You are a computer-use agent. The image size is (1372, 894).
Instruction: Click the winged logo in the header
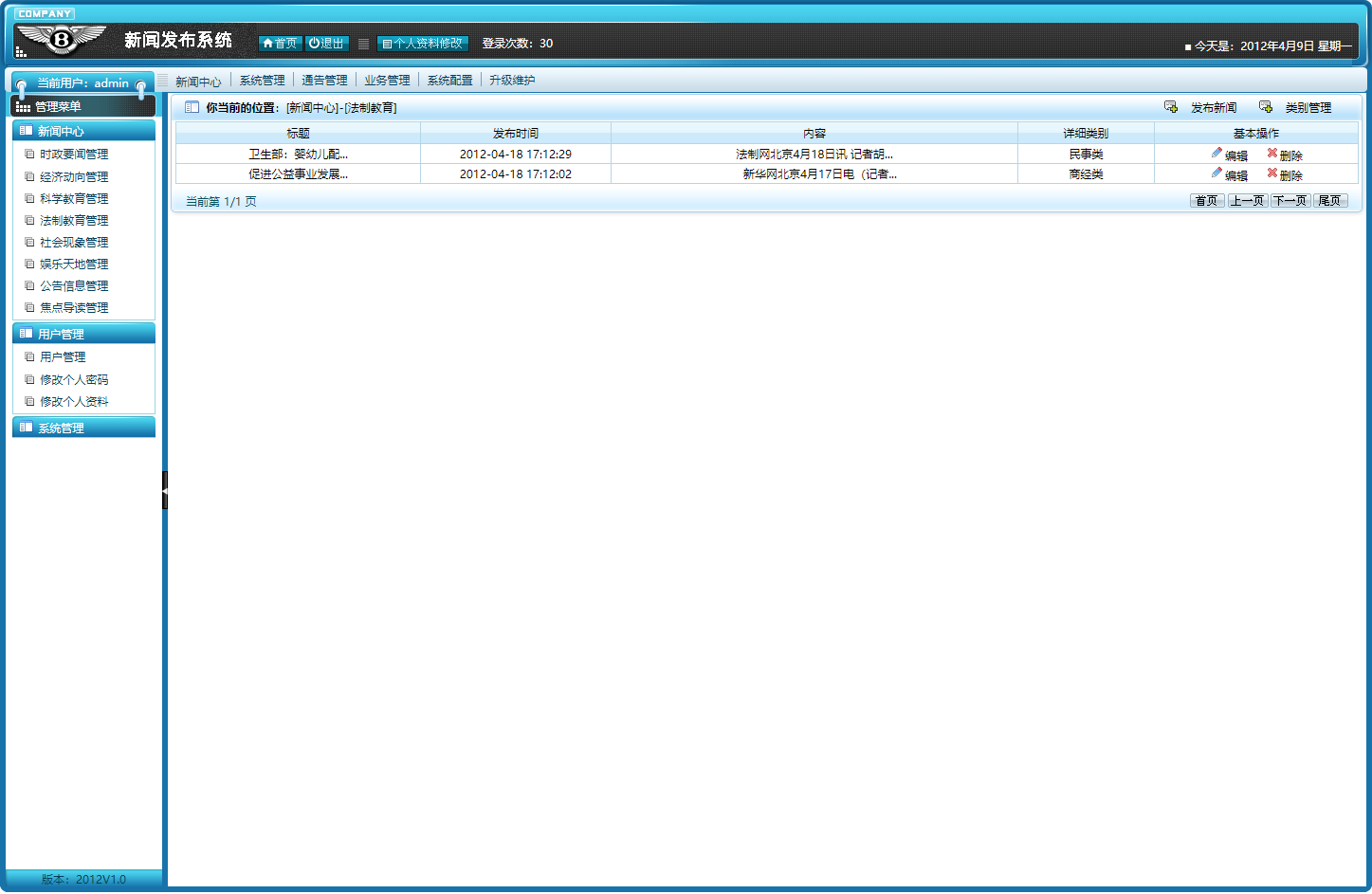pos(62,40)
